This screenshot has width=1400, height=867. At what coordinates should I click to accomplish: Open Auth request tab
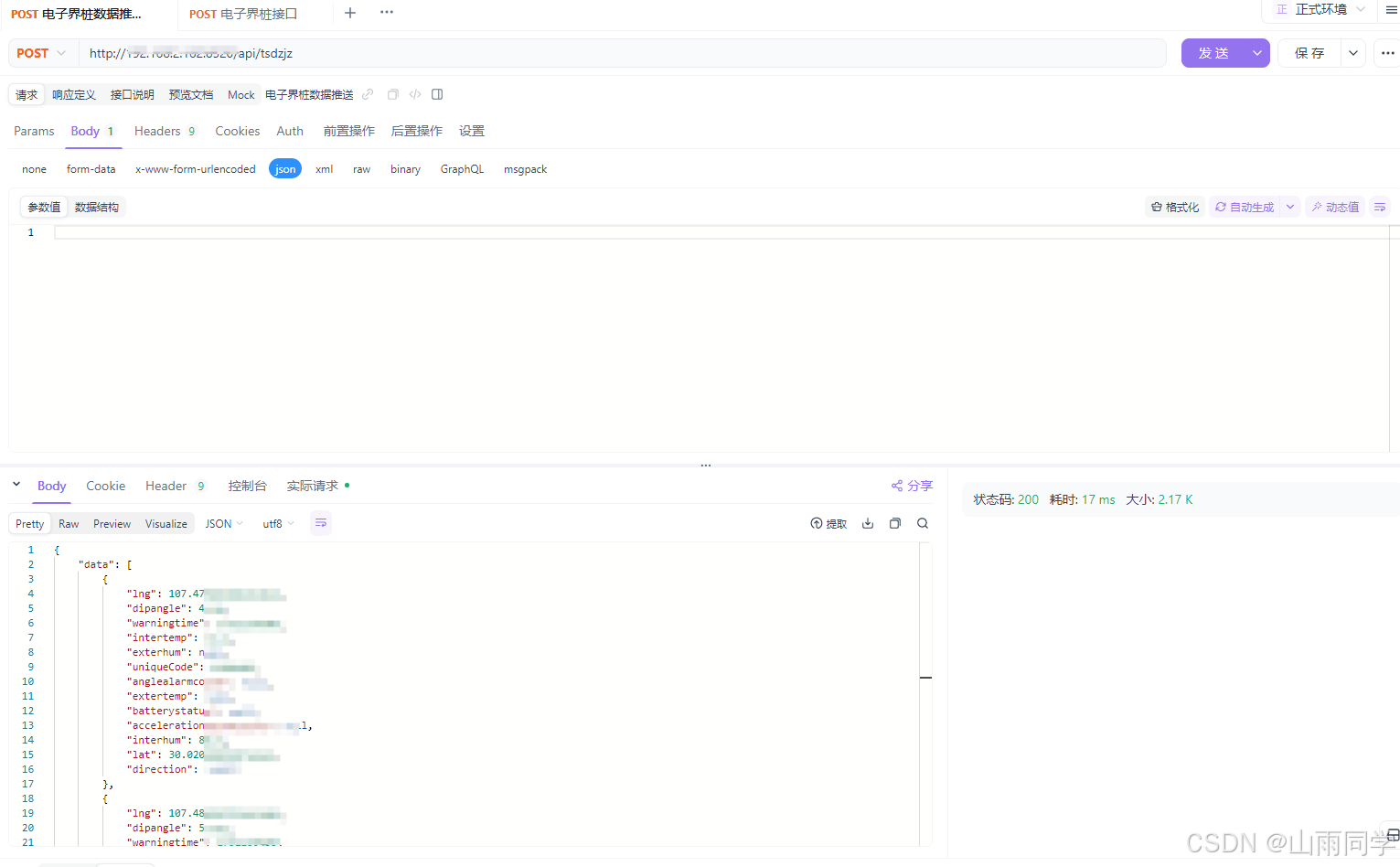point(290,131)
